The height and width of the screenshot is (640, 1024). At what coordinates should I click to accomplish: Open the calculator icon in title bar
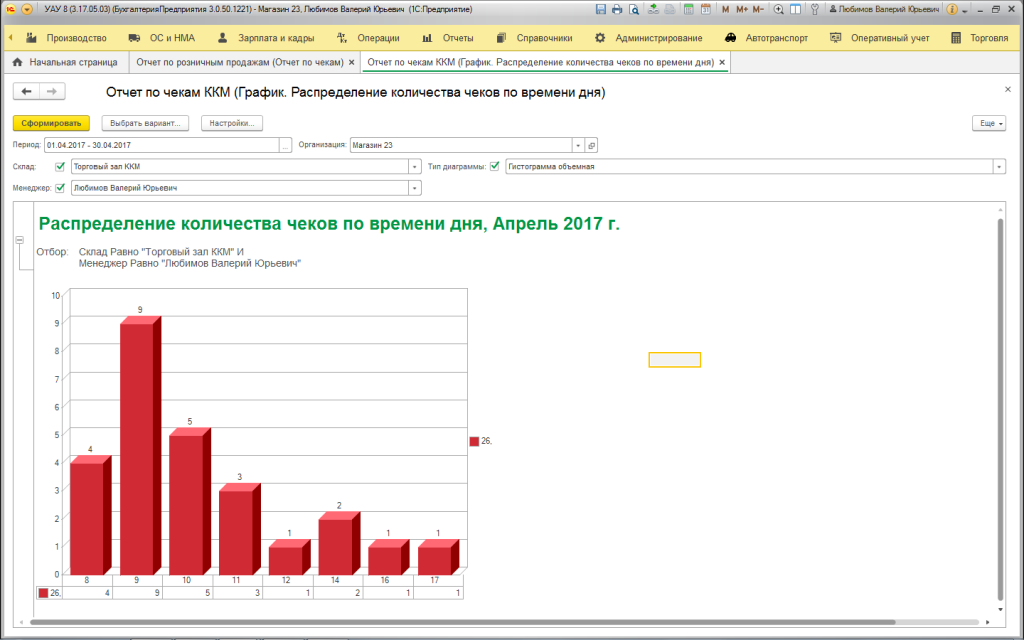point(688,10)
